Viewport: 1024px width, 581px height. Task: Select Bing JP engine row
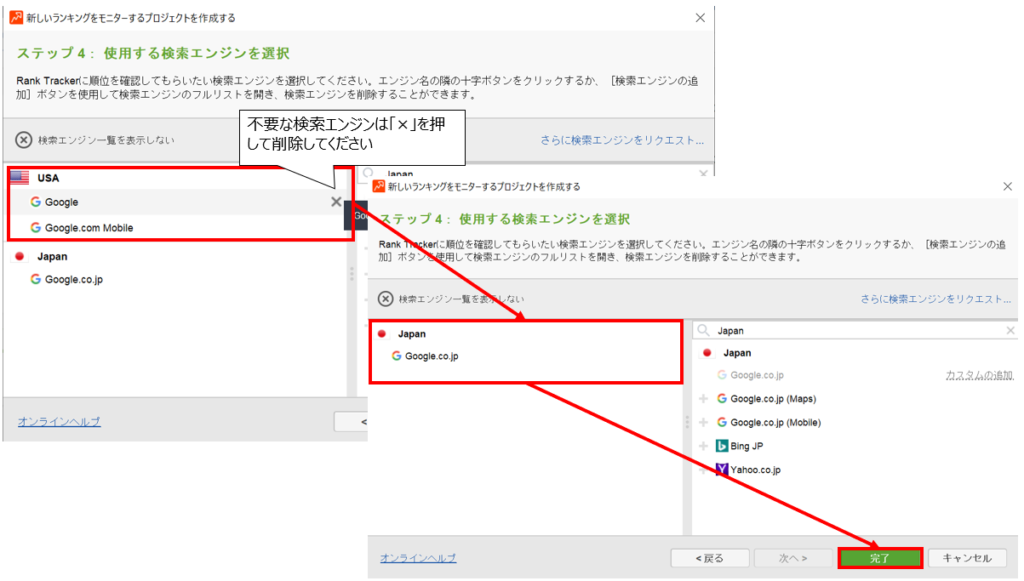(739, 446)
